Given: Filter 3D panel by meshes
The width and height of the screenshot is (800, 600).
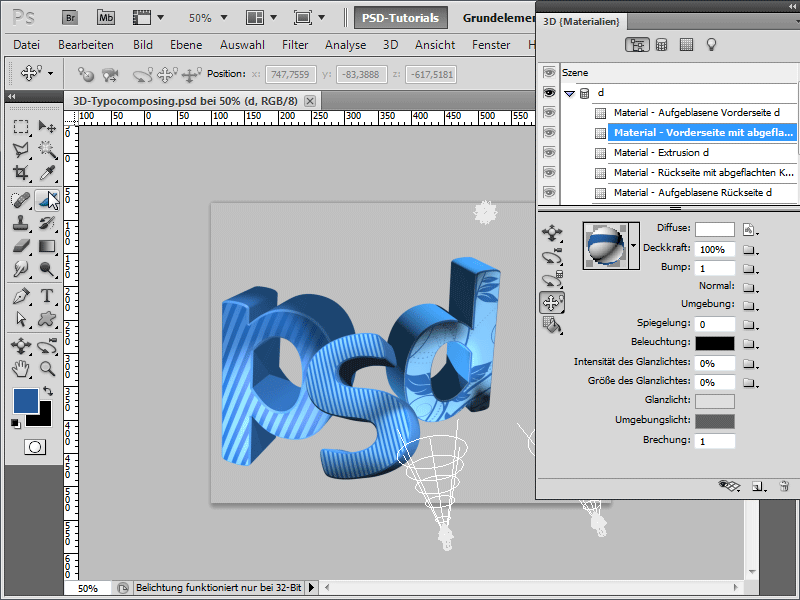Looking at the screenshot, I should coord(661,45).
